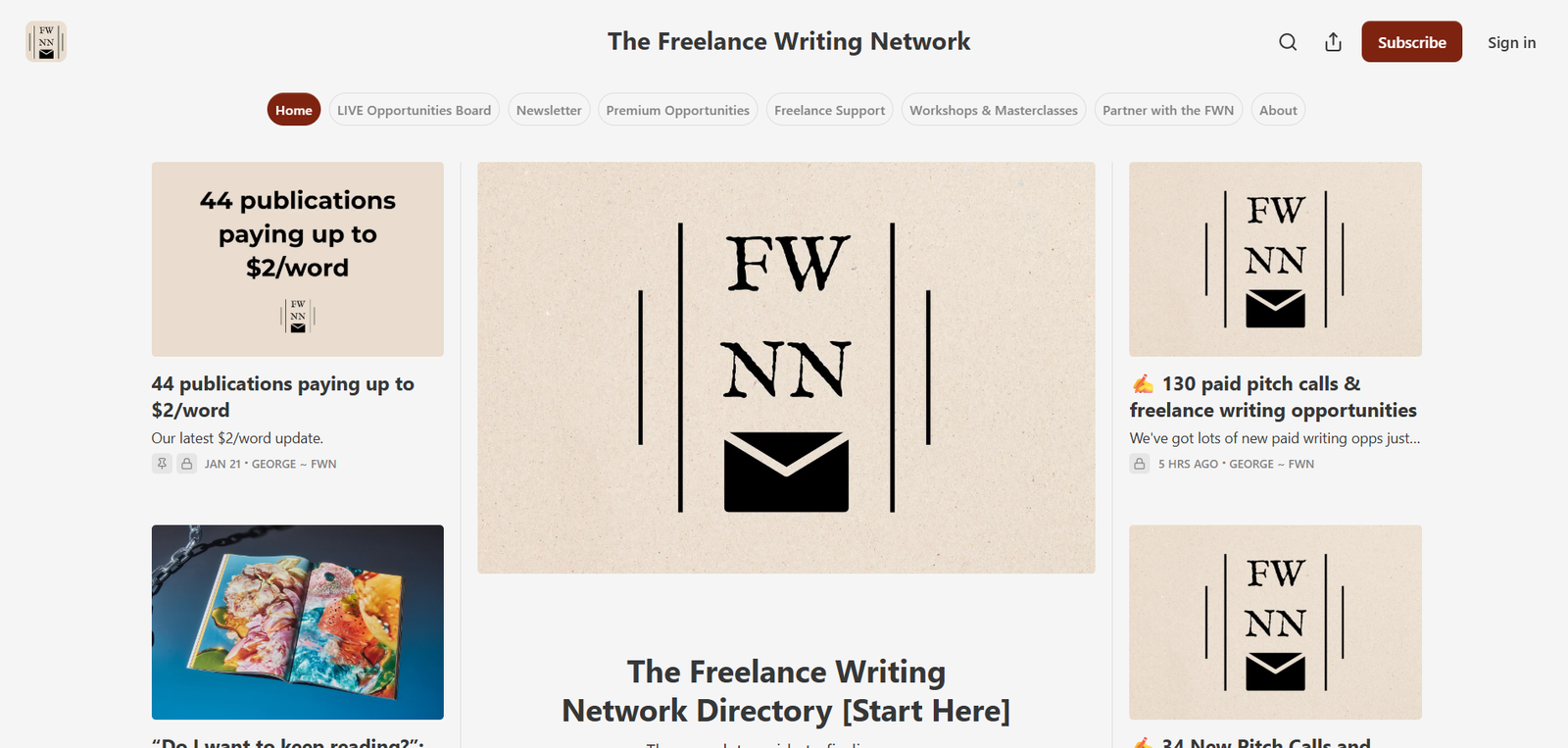The width and height of the screenshot is (1568, 748).
Task: Click the small FWNN emblem inside the beige thumbnail
Action: point(297,316)
